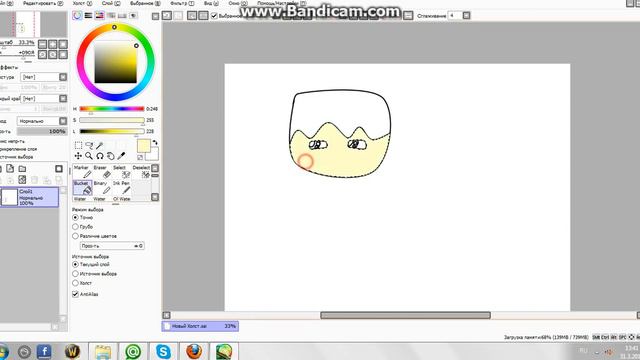Activate the move layer tool
The height and width of the screenshot is (360, 640).
[x=78, y=156]
